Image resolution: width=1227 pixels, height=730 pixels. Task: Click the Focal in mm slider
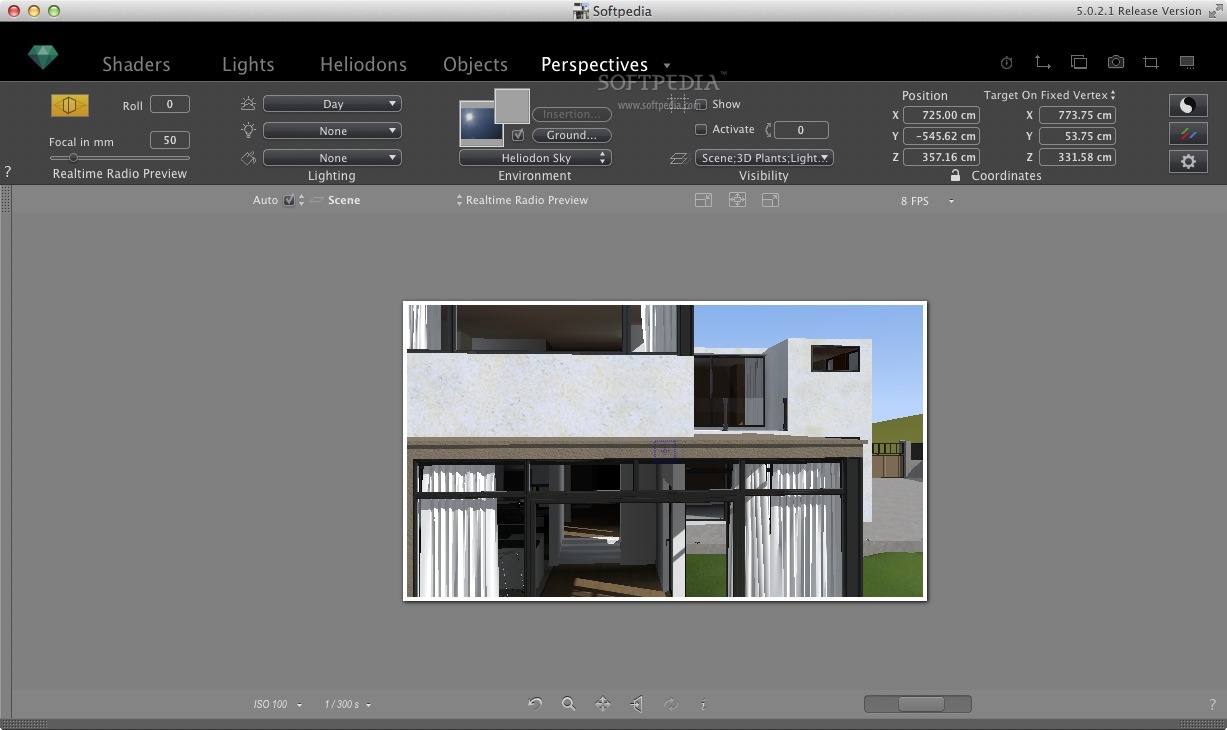coord(119,158)
